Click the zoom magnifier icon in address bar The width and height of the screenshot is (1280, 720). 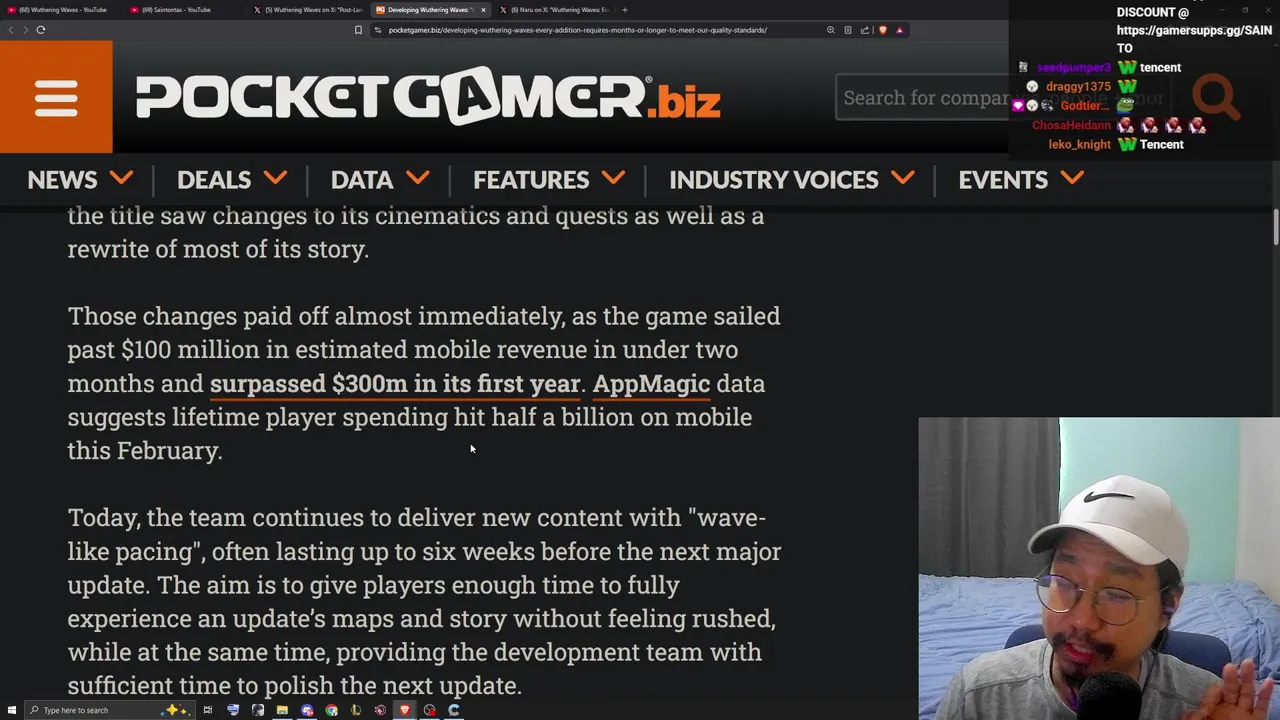coord(830,30)
